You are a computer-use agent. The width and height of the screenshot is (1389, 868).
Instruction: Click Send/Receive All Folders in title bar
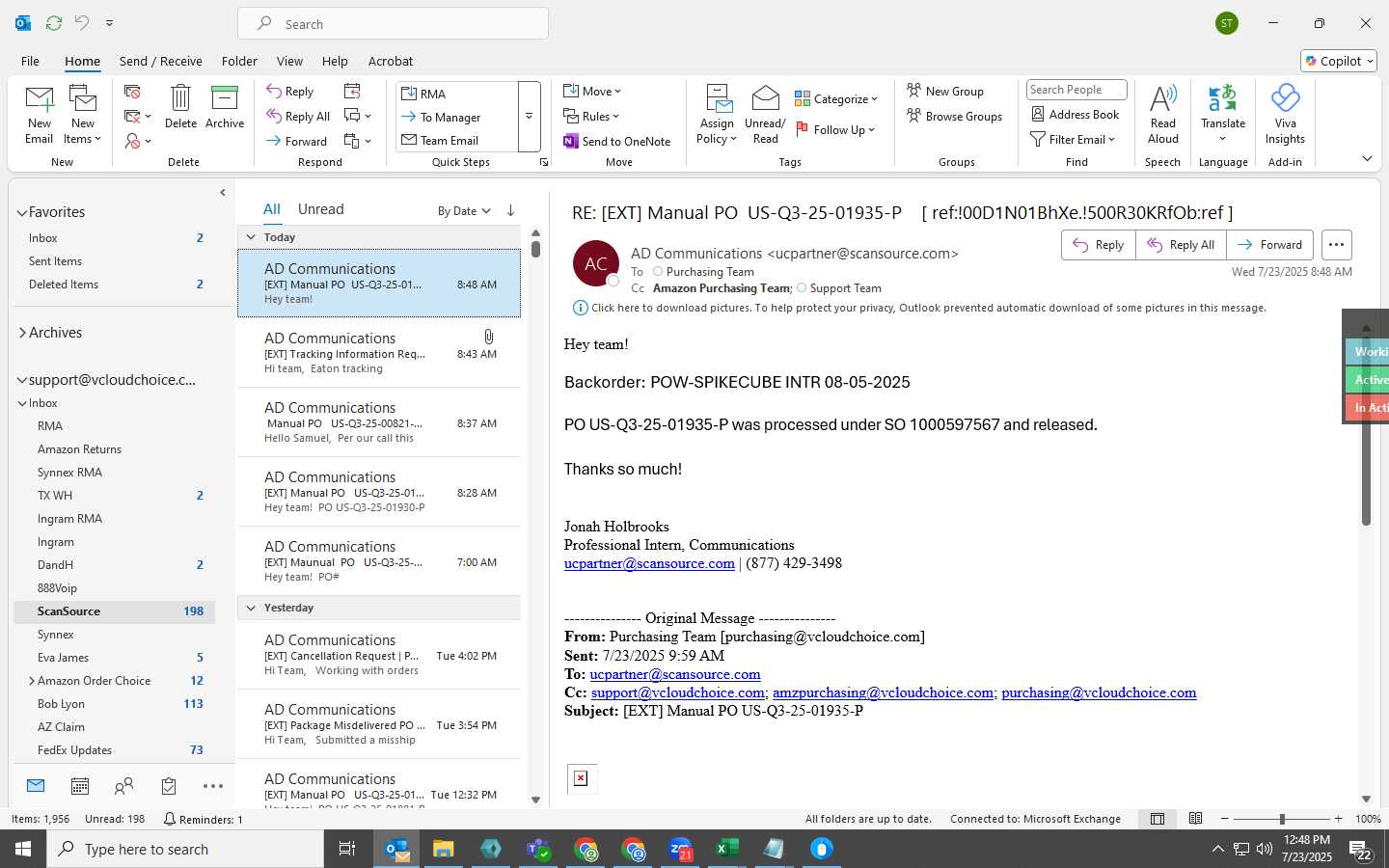54,23
